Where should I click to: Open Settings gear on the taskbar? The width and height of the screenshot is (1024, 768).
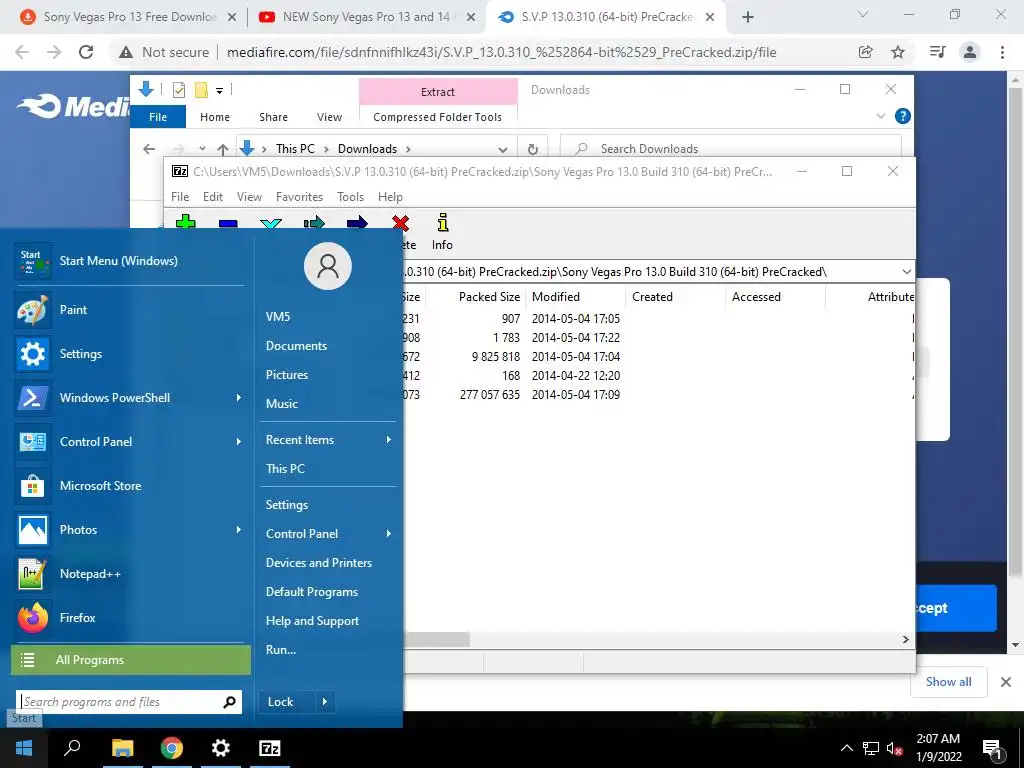click(221, 748)
